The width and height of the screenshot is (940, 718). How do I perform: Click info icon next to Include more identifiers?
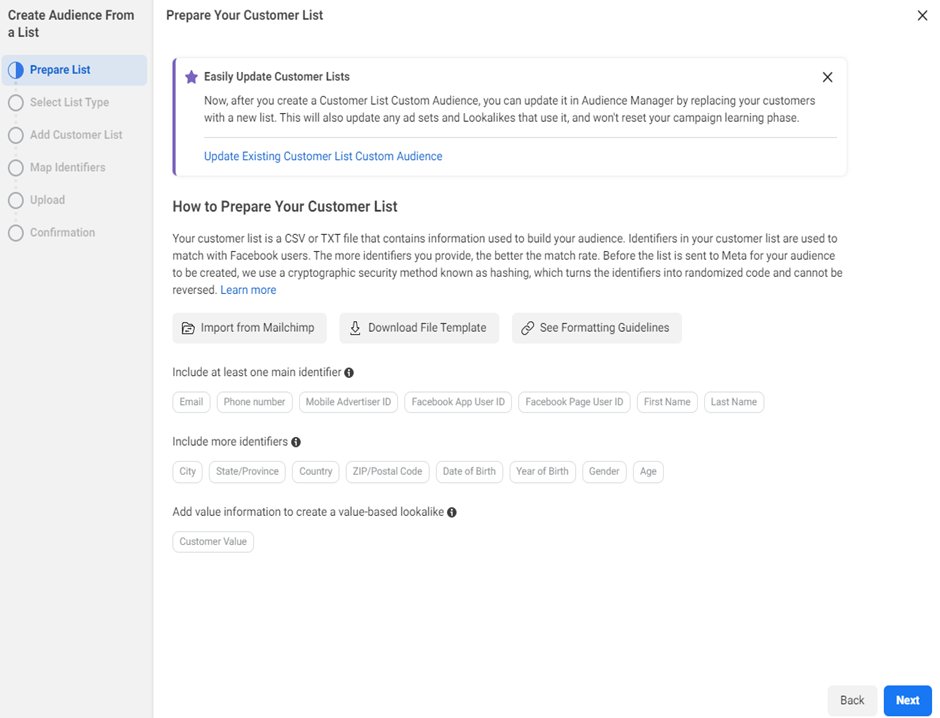click(x=296, y=442)
